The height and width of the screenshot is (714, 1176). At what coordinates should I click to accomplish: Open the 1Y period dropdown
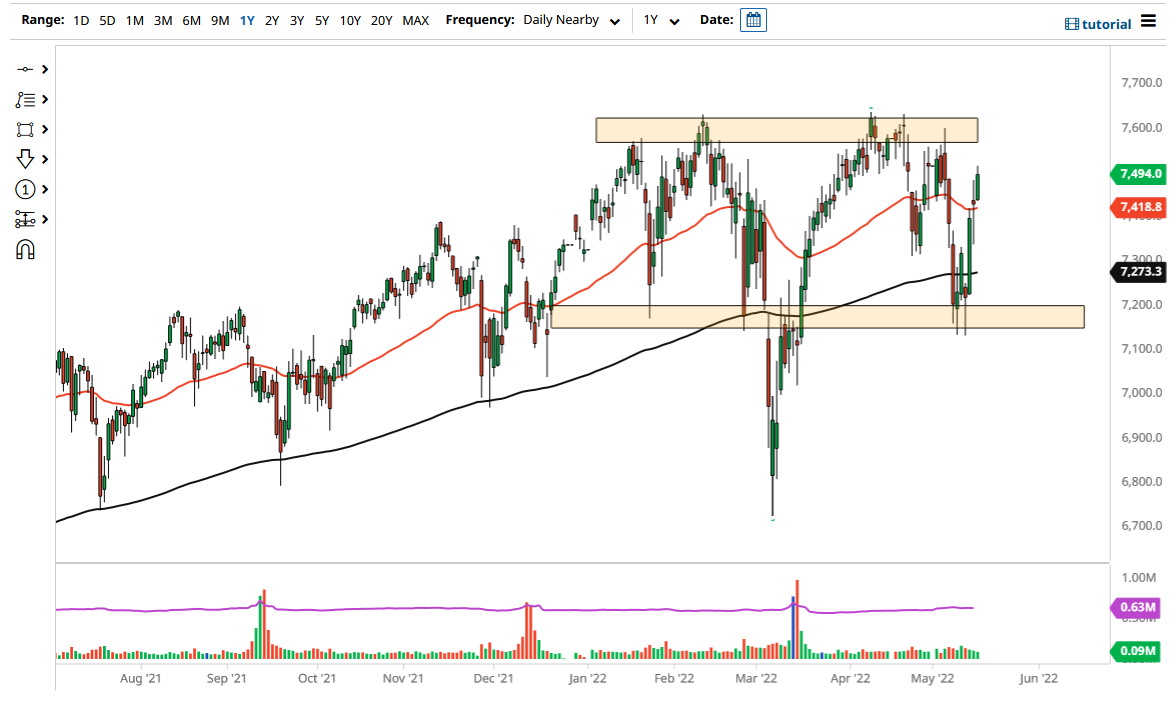click(x=661, y=20)
